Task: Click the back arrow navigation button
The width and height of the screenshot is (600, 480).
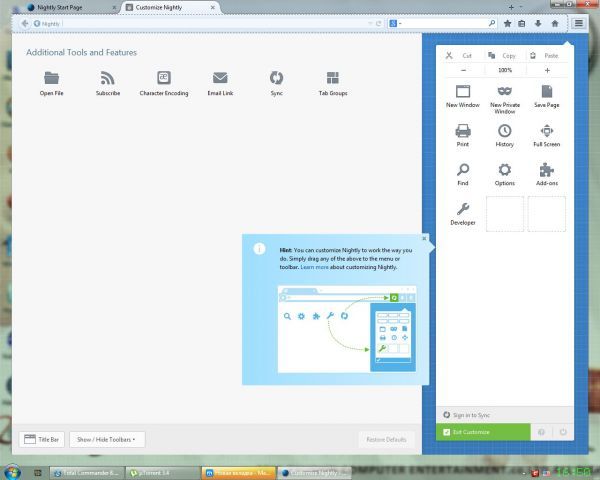Action: 24,24
